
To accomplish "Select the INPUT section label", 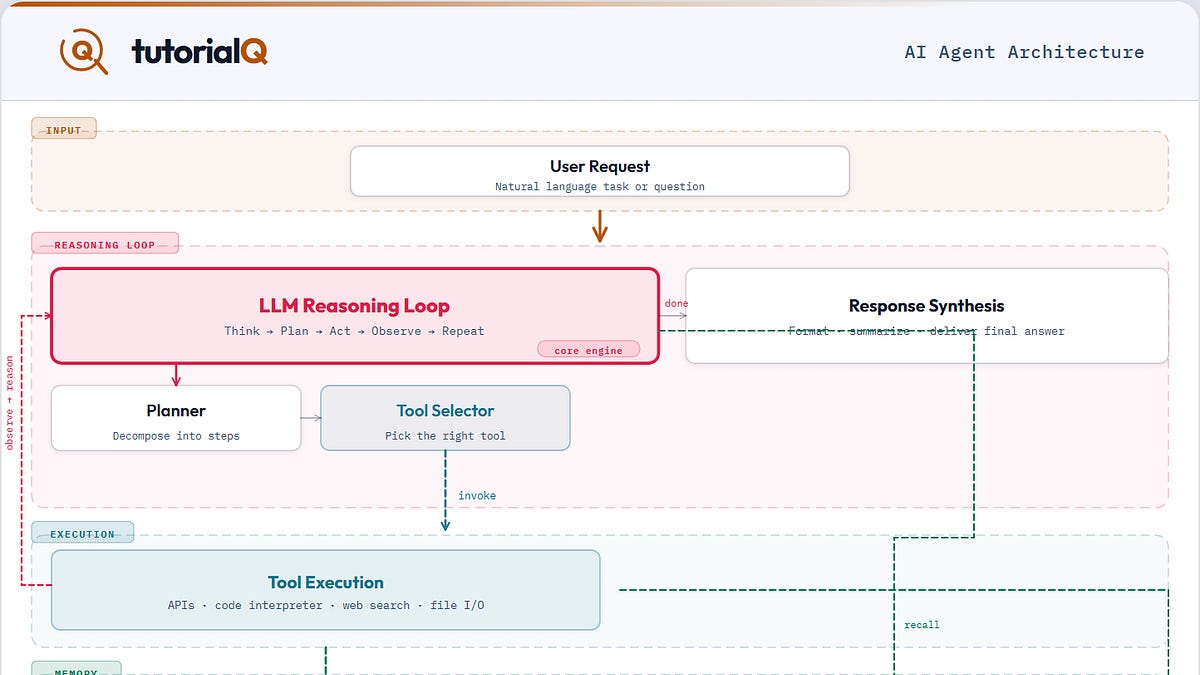I will (x=64, y=129).
